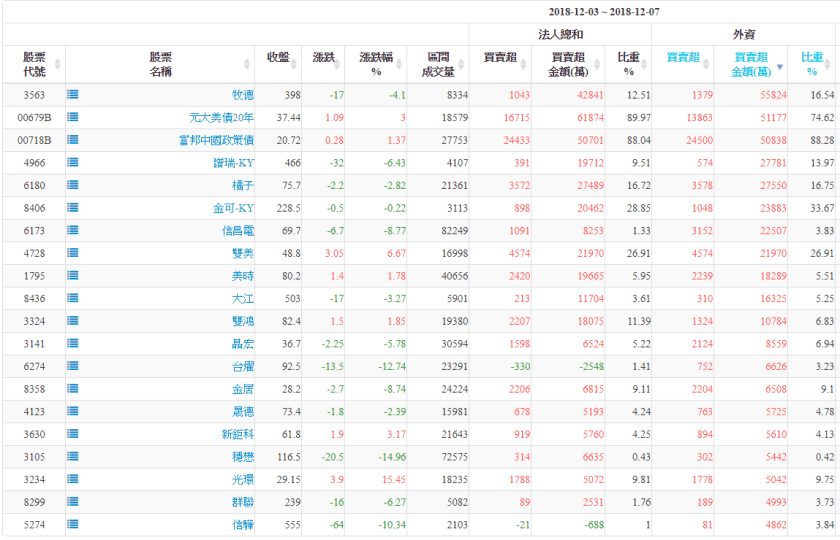The height and width of the screenshot is (540, 840).
Task: Open the list icon for 信昌電
Action: pos(73,230)
